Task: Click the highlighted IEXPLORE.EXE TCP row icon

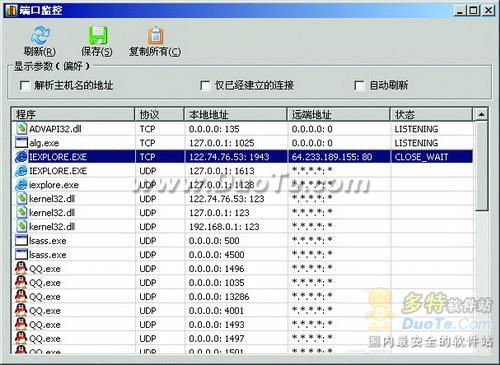Action: [21, 157]
